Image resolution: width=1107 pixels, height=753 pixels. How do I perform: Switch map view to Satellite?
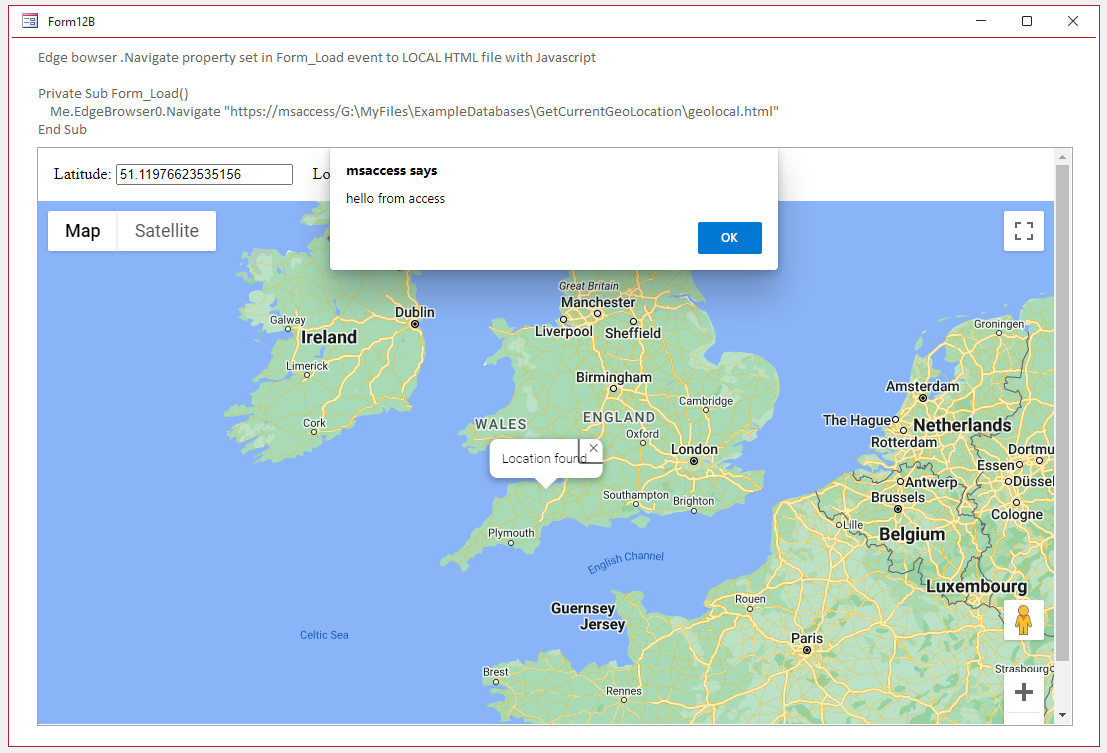pos(167,231)
